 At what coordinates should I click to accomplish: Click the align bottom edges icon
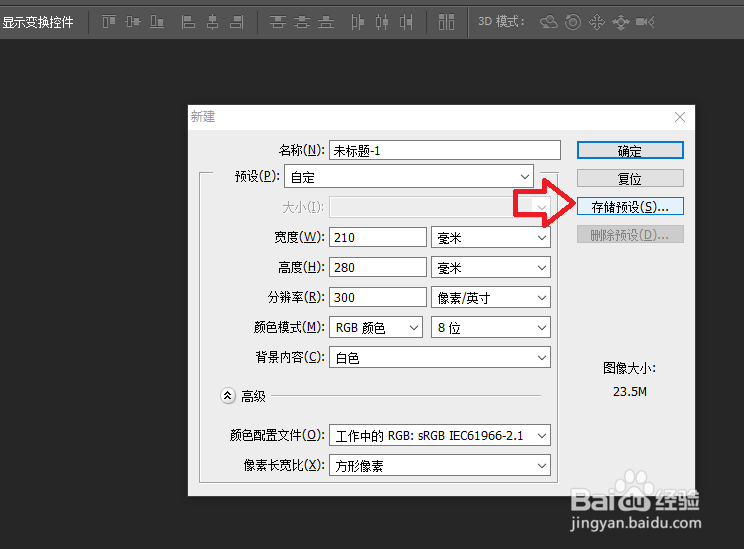[157, 22]
